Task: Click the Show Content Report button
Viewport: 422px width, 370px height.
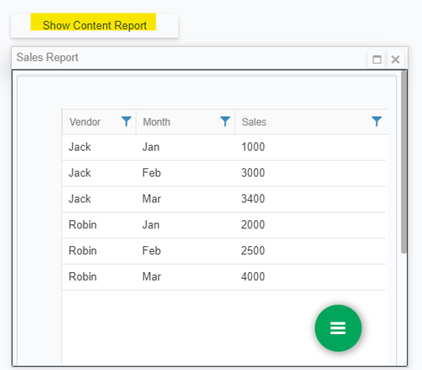Action: (x=95, y=26)
